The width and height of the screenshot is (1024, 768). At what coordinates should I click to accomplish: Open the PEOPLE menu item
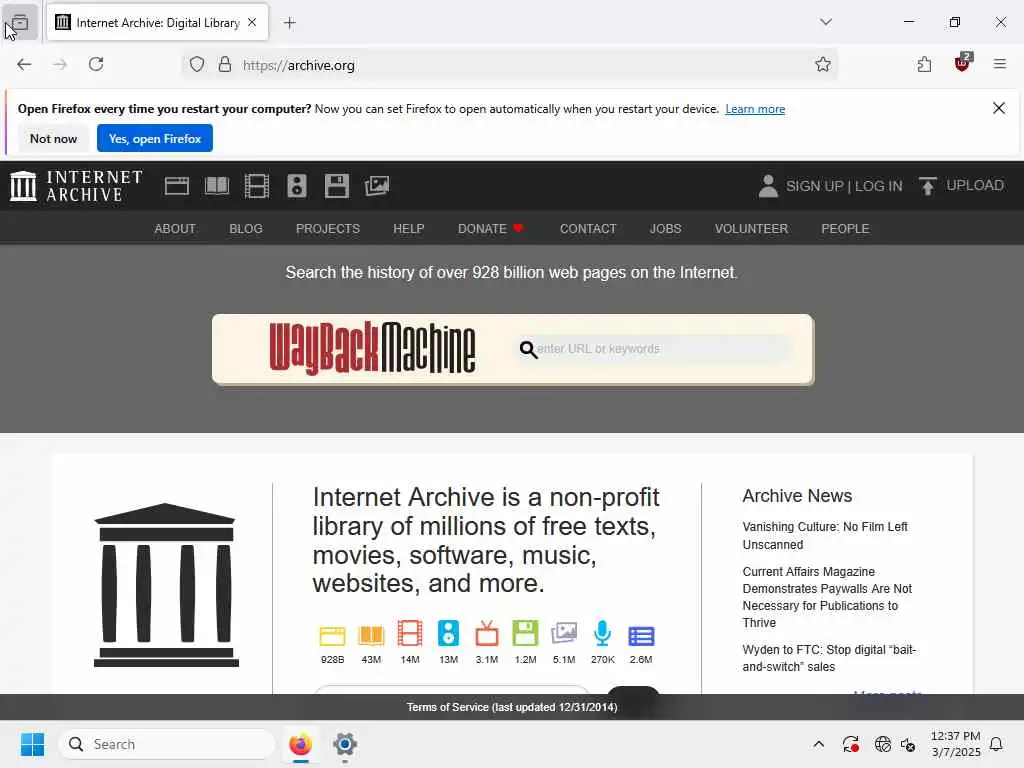(x=845, y=229)
